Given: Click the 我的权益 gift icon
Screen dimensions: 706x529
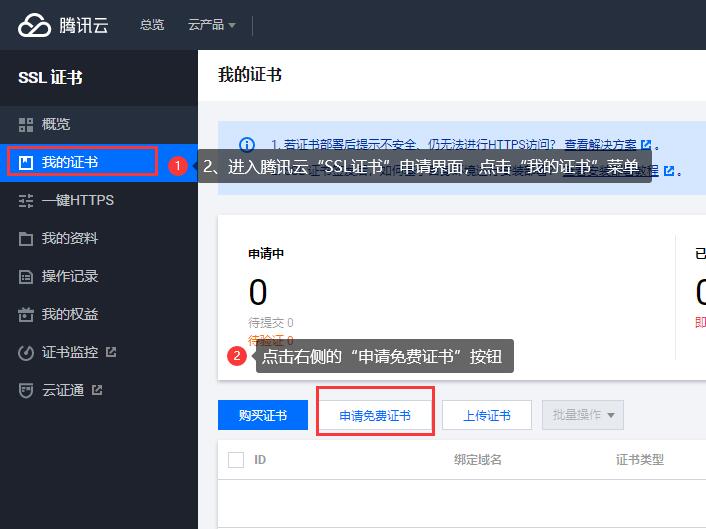Looking at the screenshot, I should [x=26, y=314].
